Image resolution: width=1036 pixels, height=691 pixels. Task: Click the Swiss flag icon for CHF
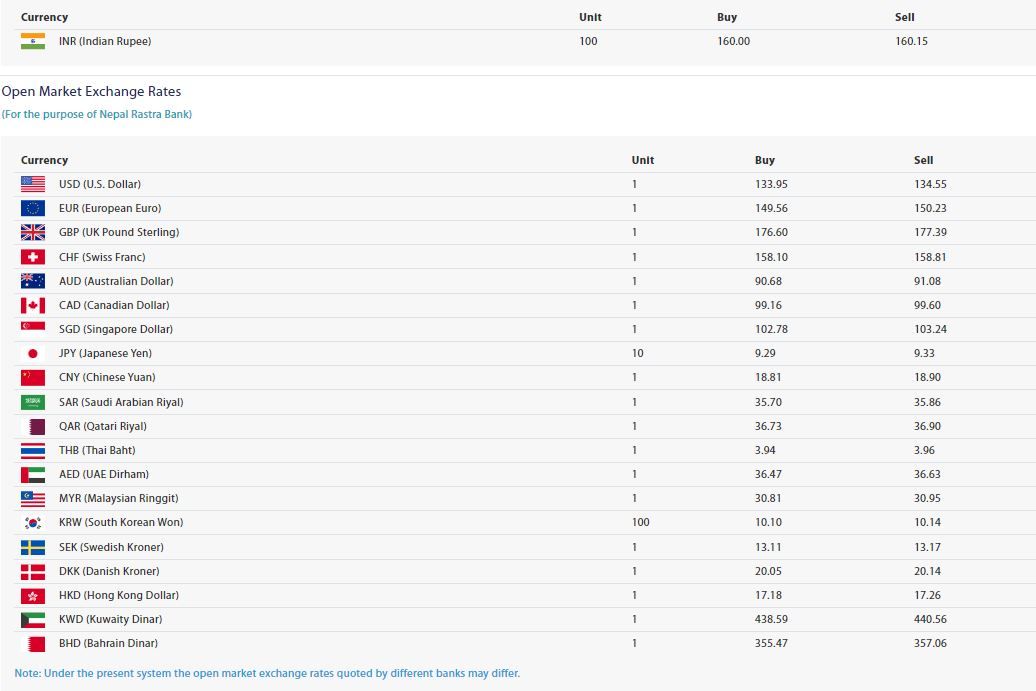(x=32, y=257)
